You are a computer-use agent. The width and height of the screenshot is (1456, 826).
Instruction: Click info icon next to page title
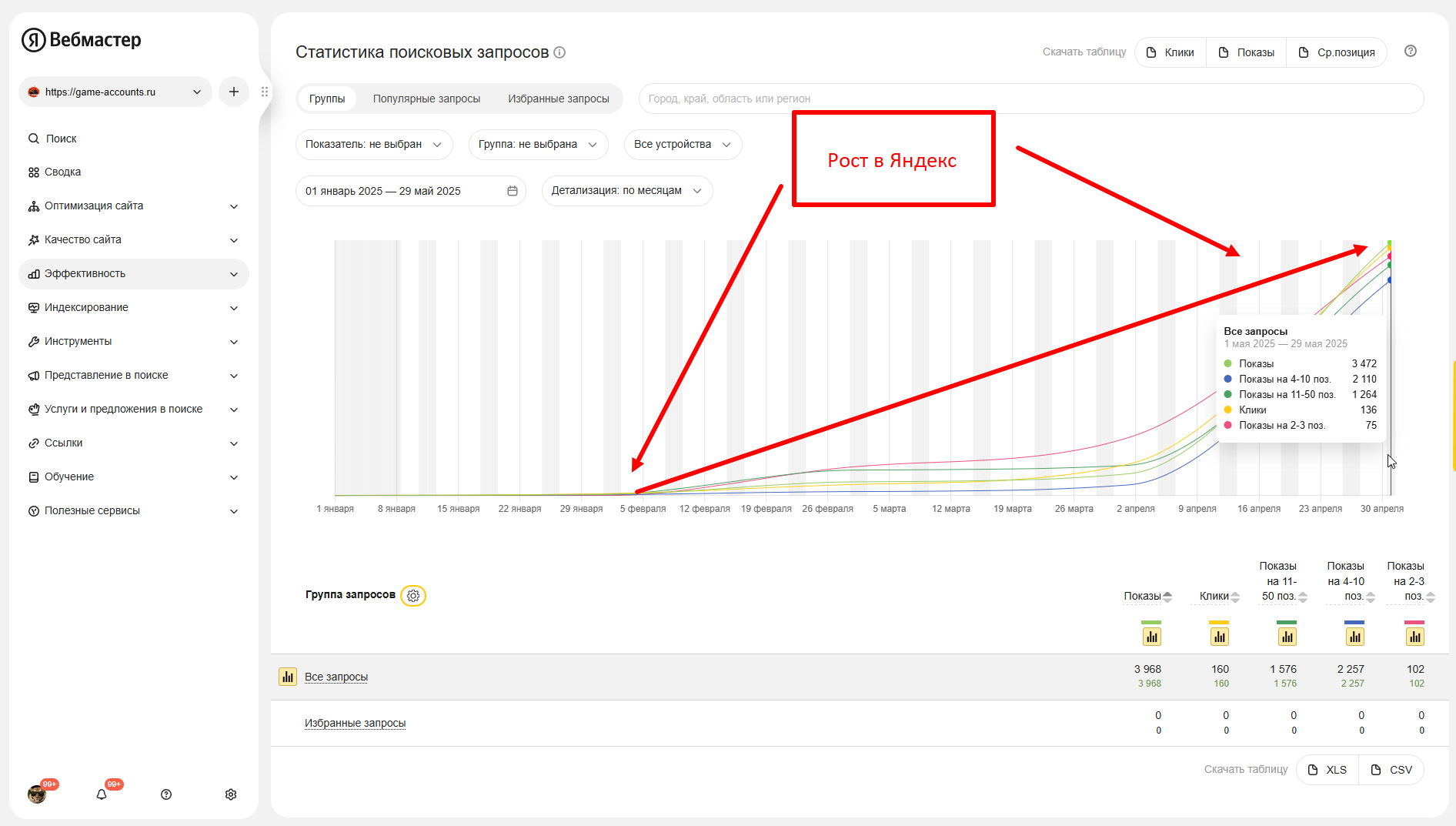tap(559, 52)
